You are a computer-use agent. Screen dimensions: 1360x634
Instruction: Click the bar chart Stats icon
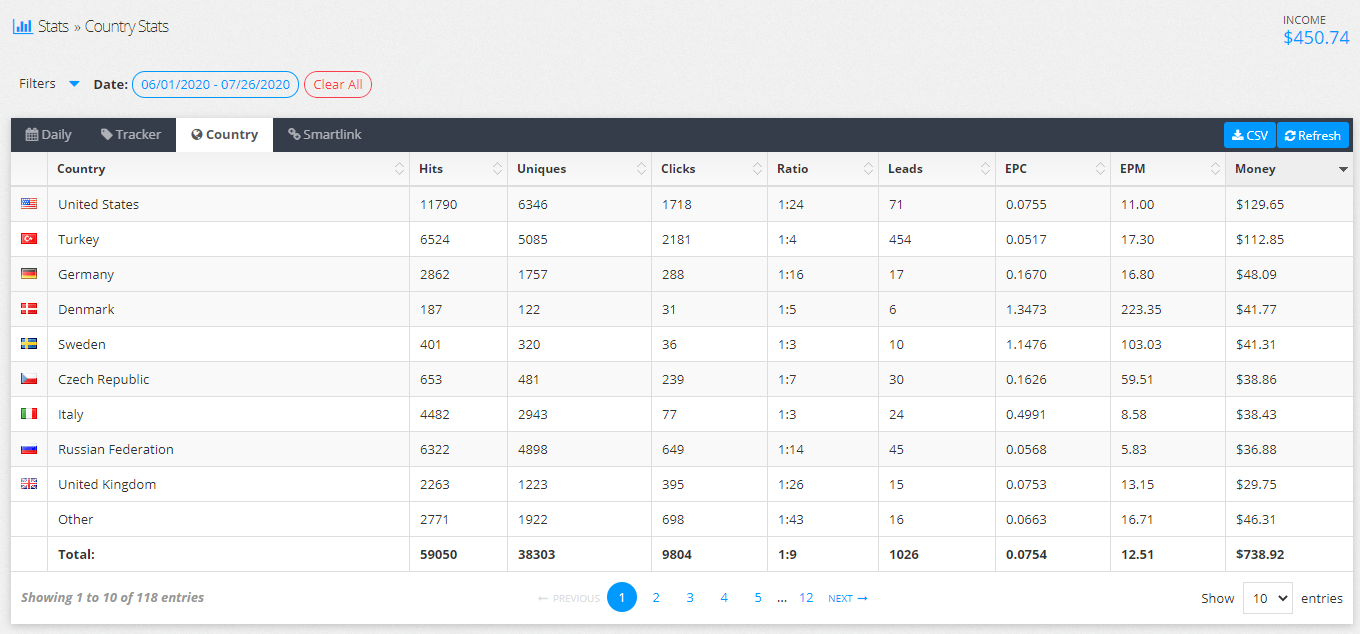pyautogui.click(x=22, y=26)
